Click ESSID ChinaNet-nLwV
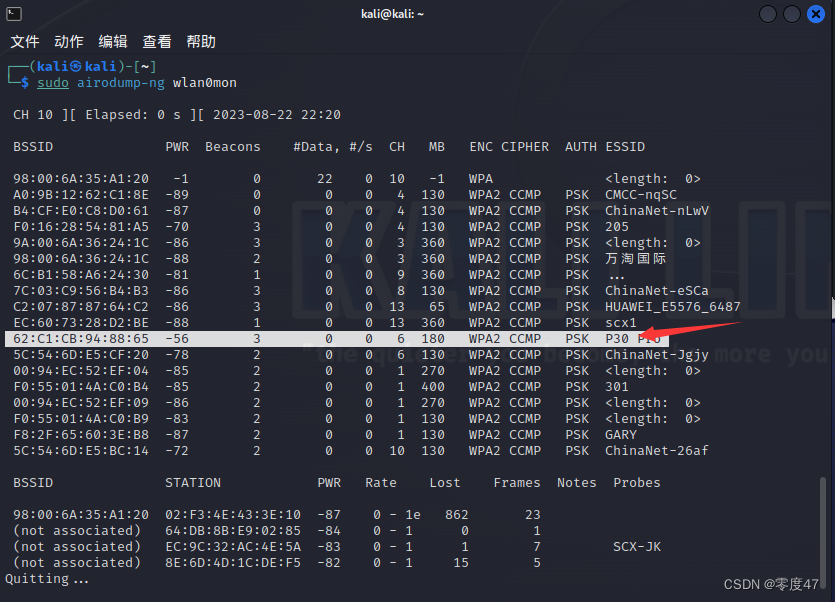 pyautogui.click(x=657, y=210)
